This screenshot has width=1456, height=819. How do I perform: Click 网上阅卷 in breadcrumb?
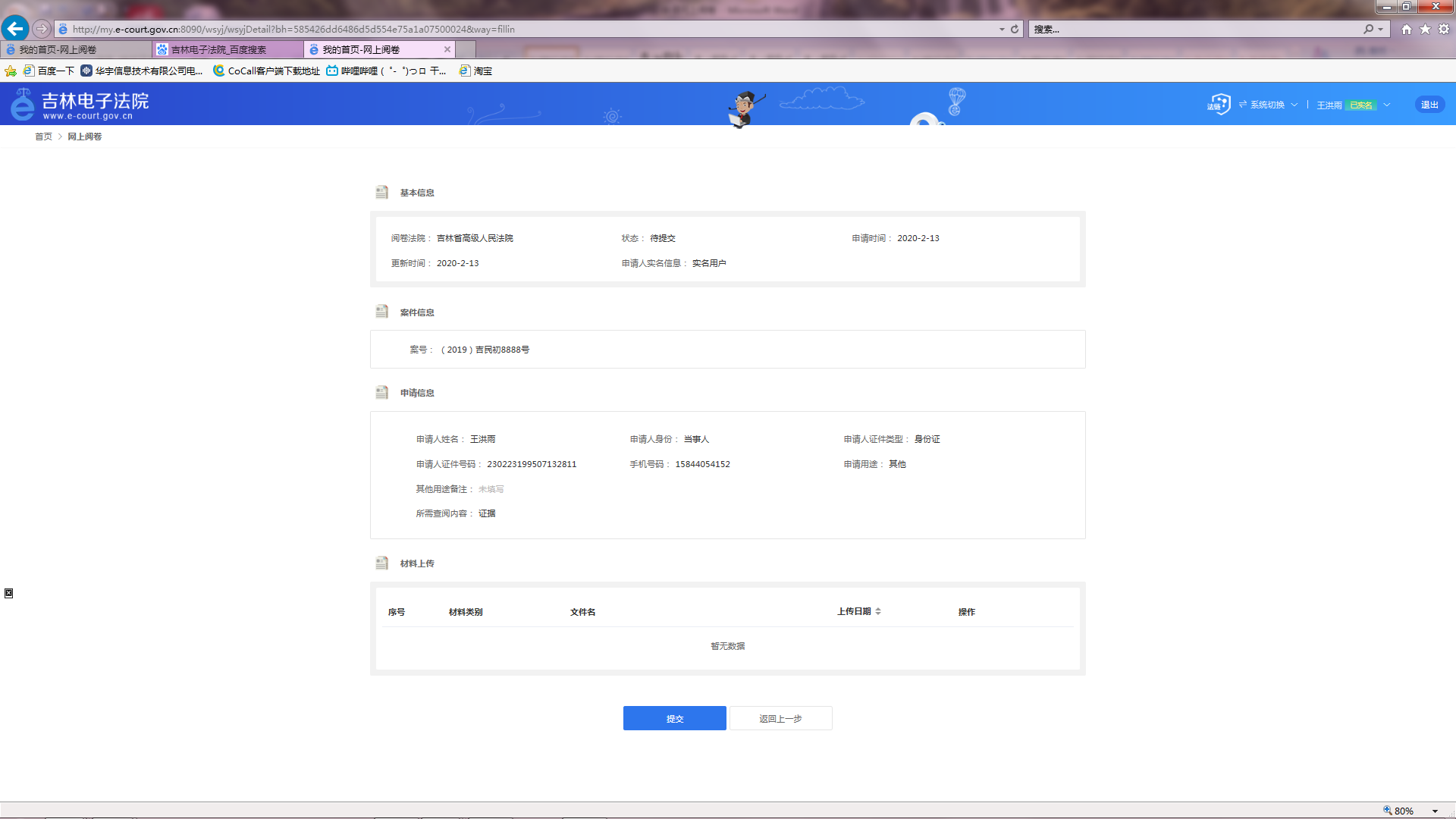point(85,136)
